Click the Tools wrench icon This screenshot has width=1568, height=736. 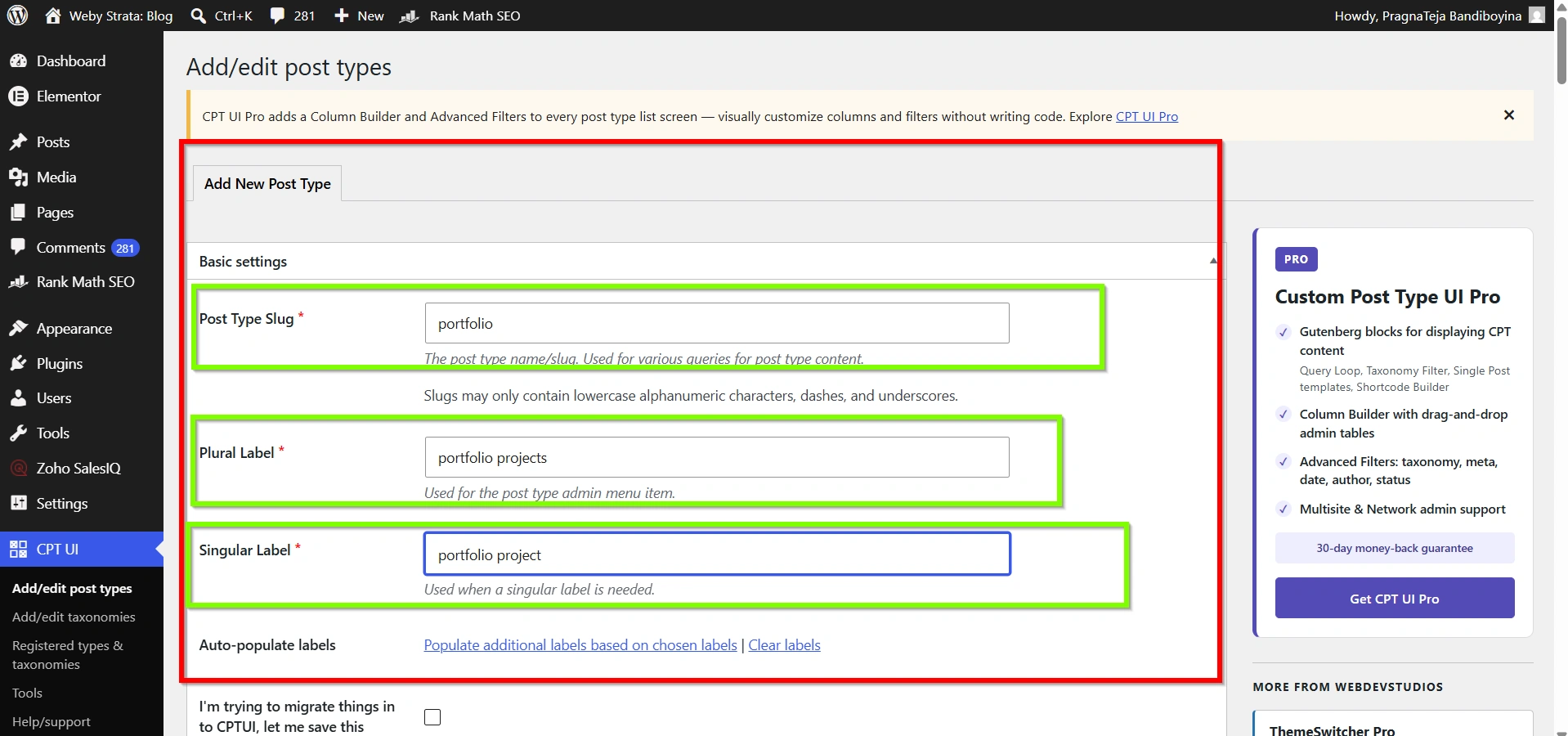coord(18,433)
